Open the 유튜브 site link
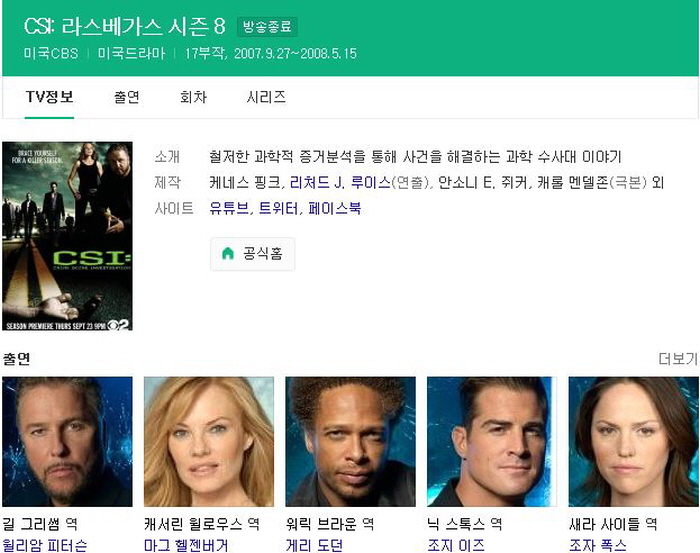 click(229, 208)
